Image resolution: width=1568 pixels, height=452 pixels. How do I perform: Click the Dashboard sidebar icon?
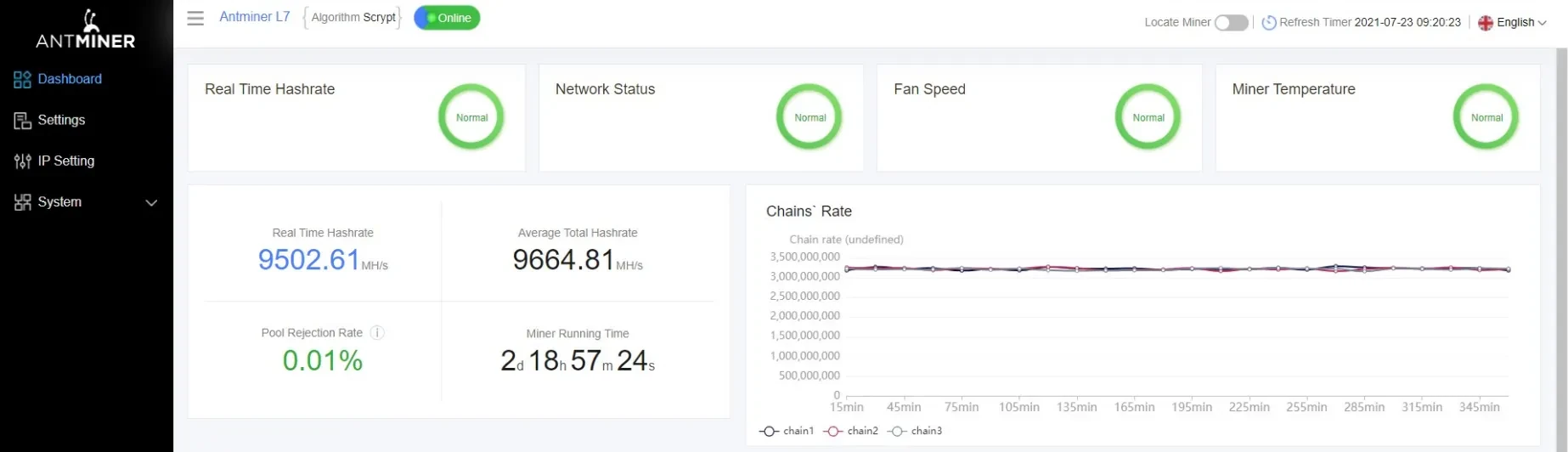pos(22,80)
